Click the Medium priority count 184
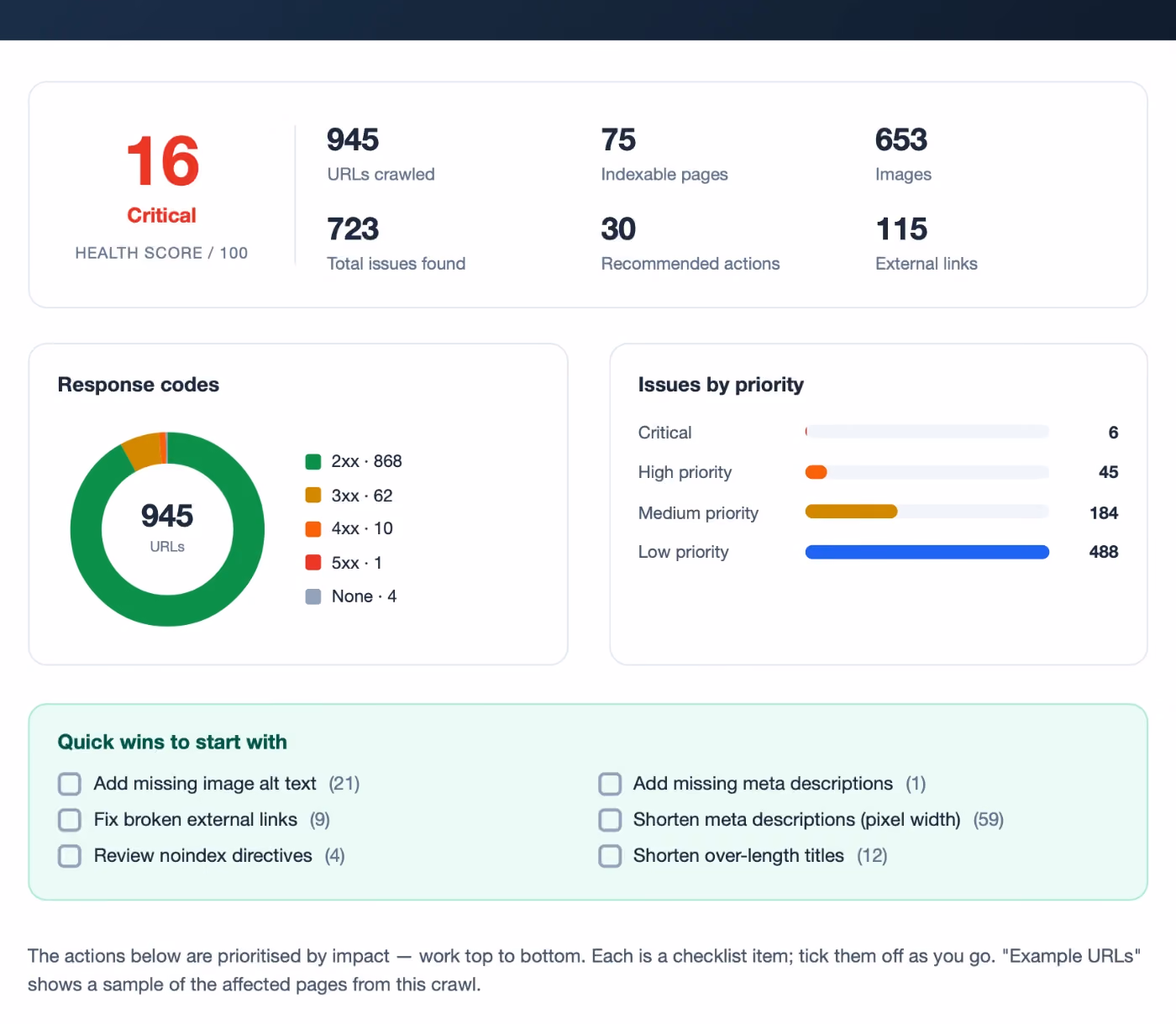 point(1104,513)
